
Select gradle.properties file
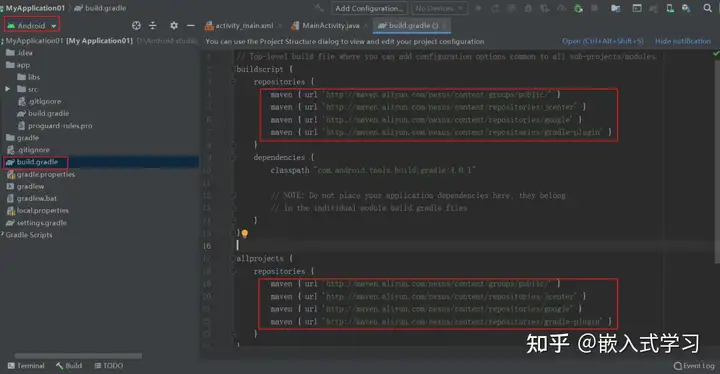40,174
